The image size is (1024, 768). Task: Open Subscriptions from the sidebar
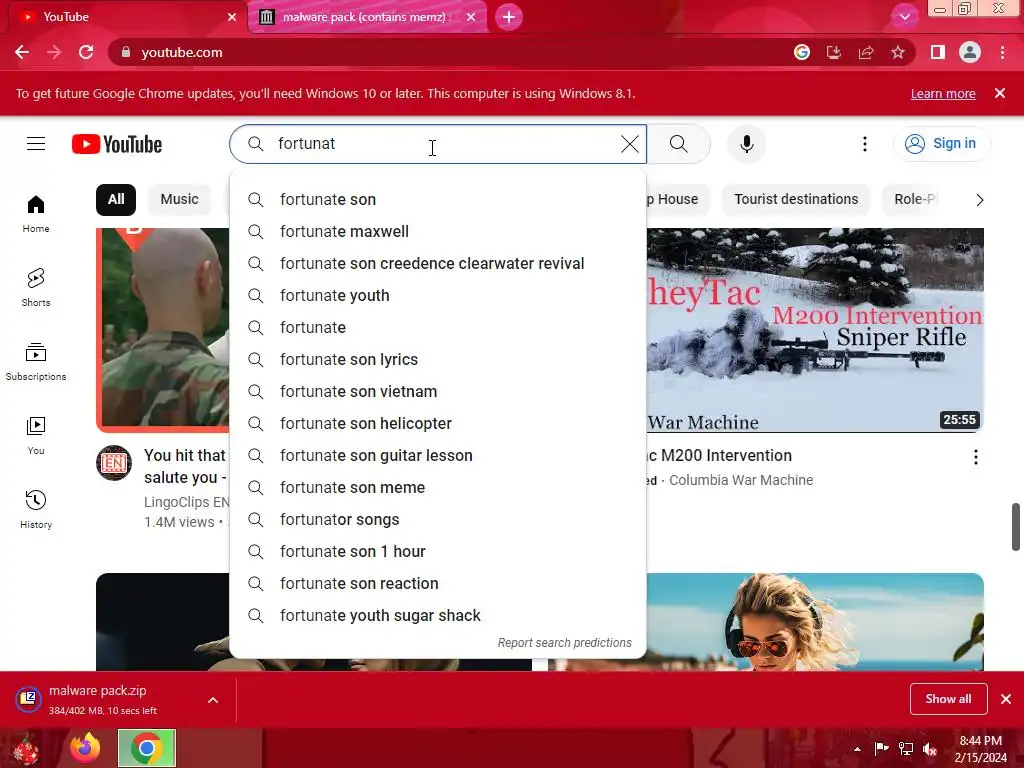(36, 362)
